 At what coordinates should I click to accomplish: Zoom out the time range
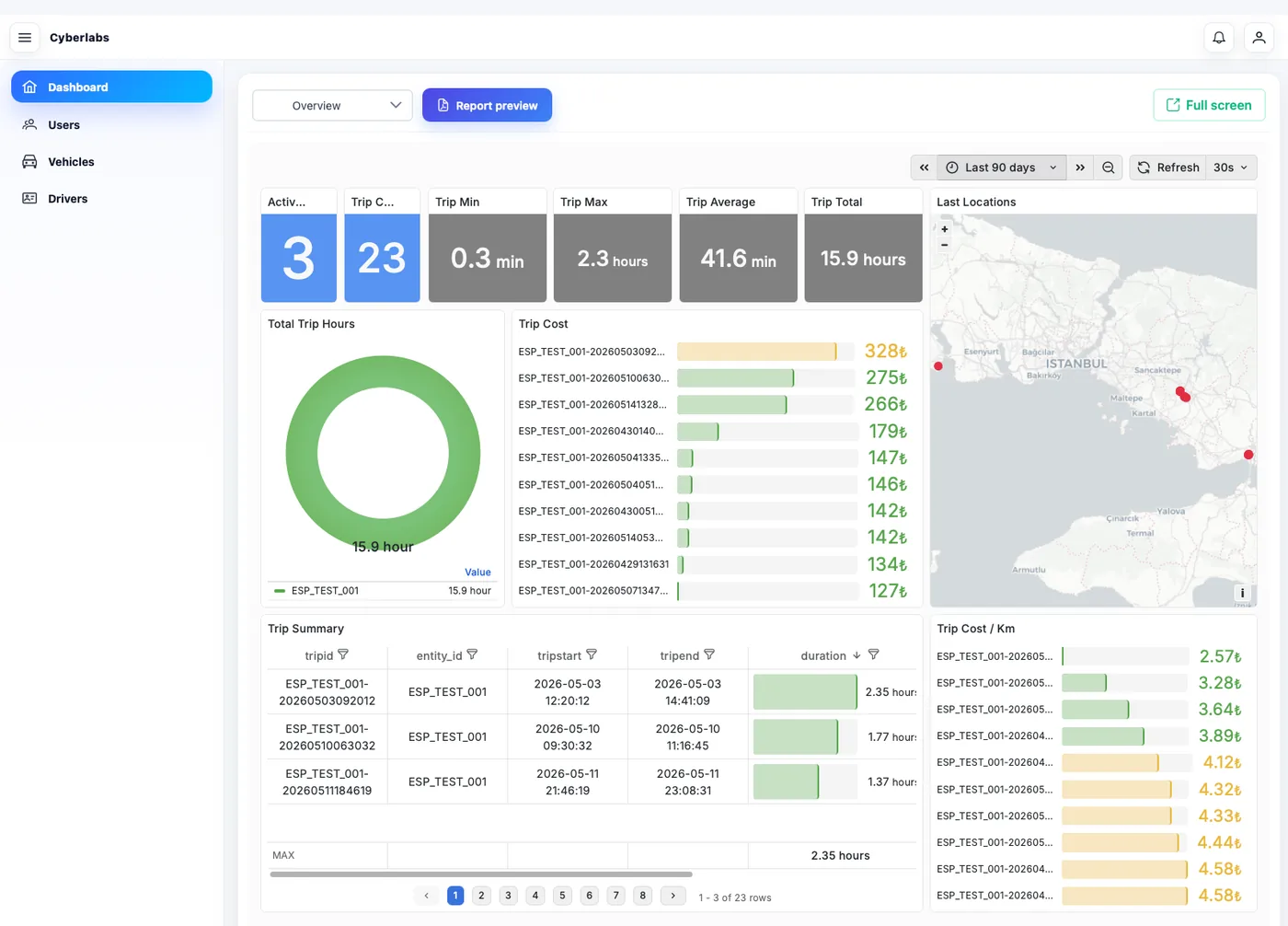1109,168
